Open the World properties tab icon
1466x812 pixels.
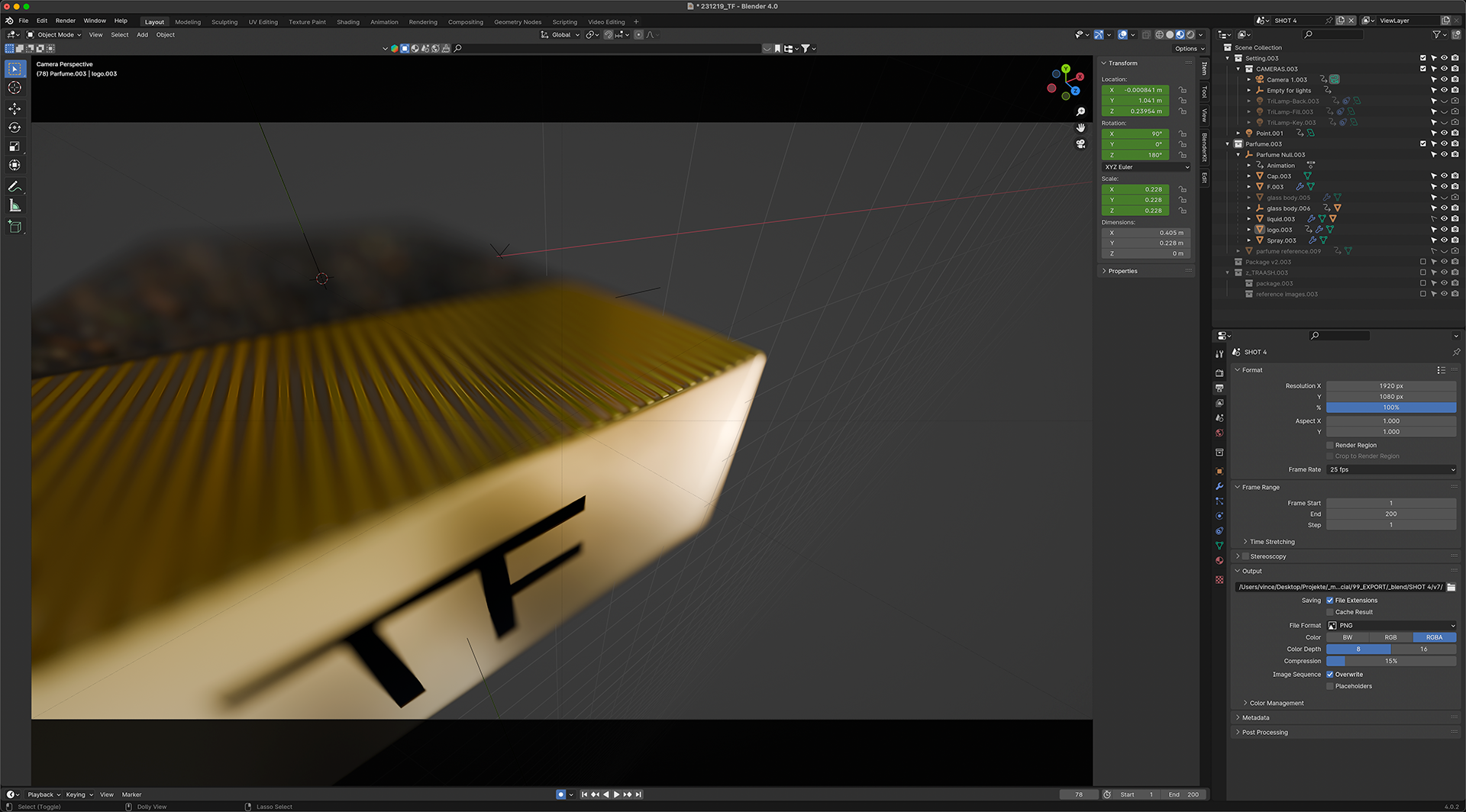pyautogui.click(x=1219, y=433)
